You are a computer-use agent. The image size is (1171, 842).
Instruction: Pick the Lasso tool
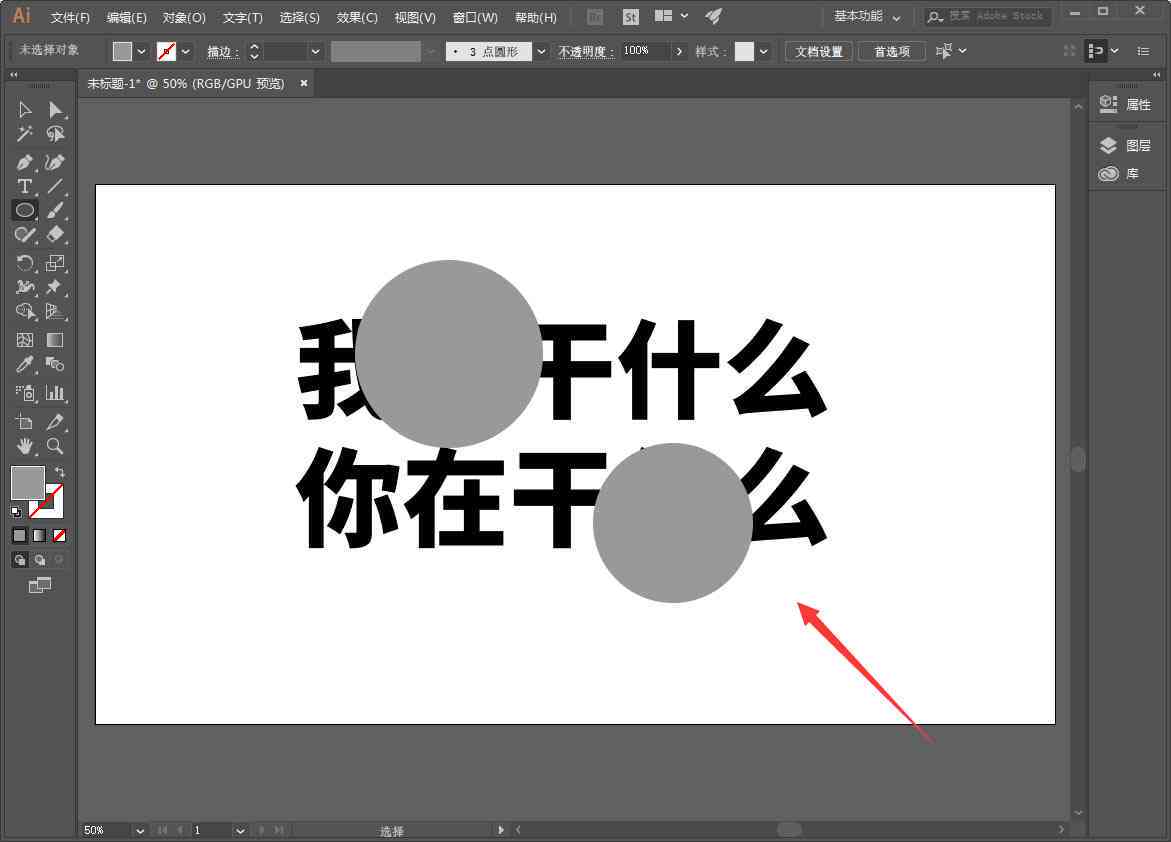(x=55, y=134)
